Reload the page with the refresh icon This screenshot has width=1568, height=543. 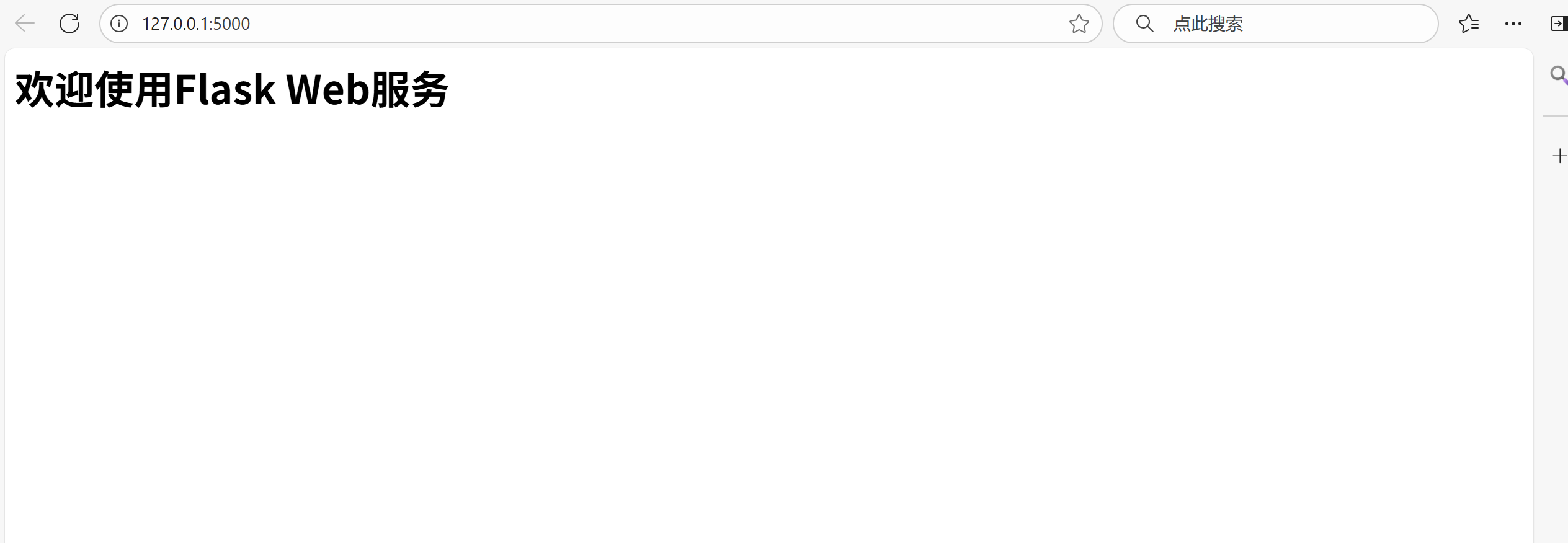pos(69,24)
